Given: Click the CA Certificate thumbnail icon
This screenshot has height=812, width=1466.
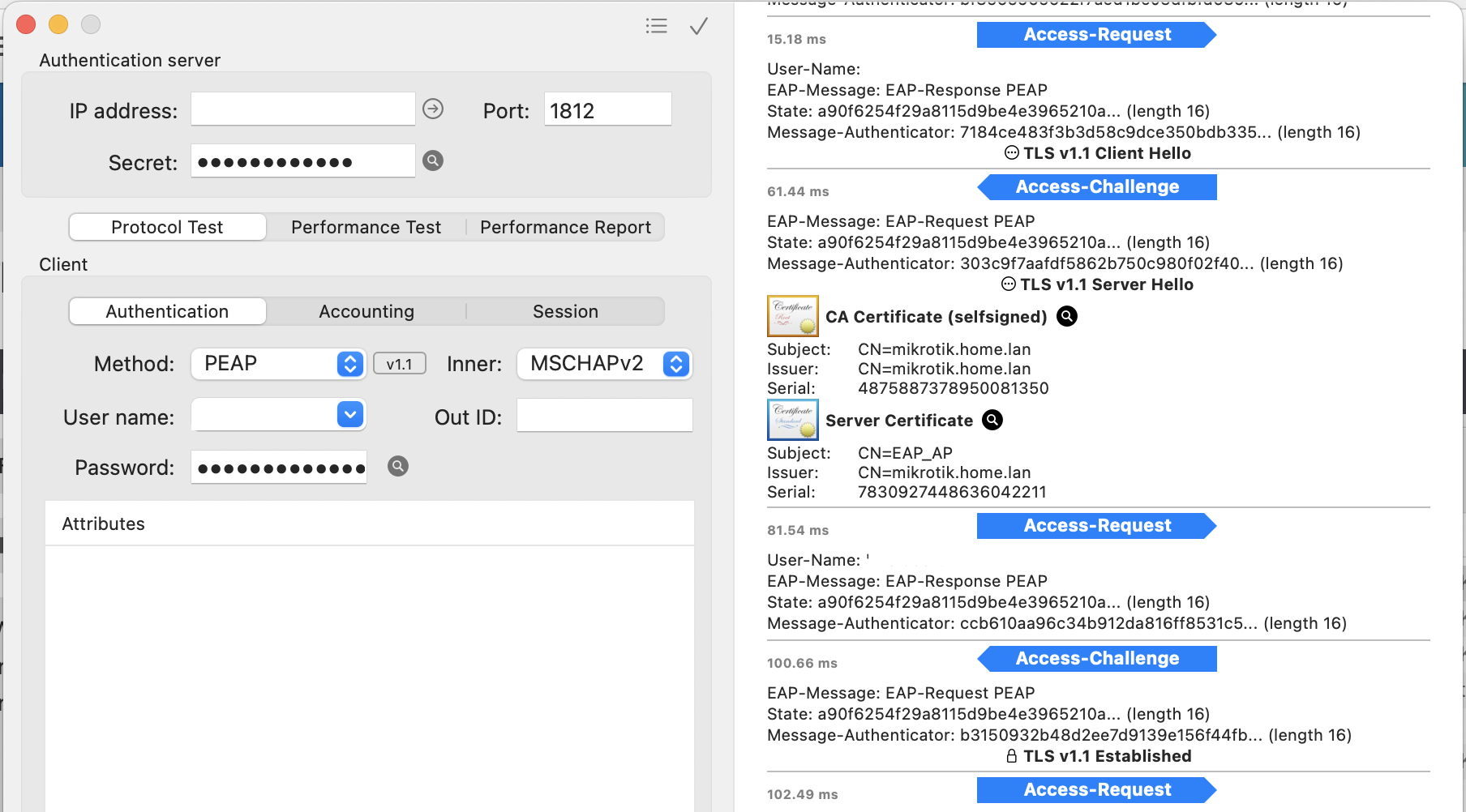Looking at the screenshot, I should tap(792, 316).
